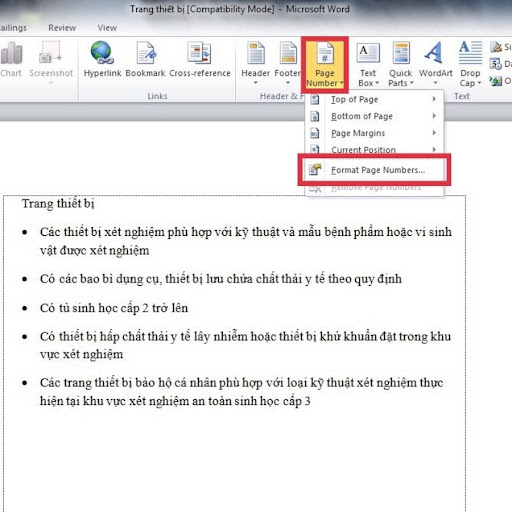Insert a Chart from the ribbon
The height and width of the screenshot is (512, 512).
pyautogui.click(x=10, y=60)
